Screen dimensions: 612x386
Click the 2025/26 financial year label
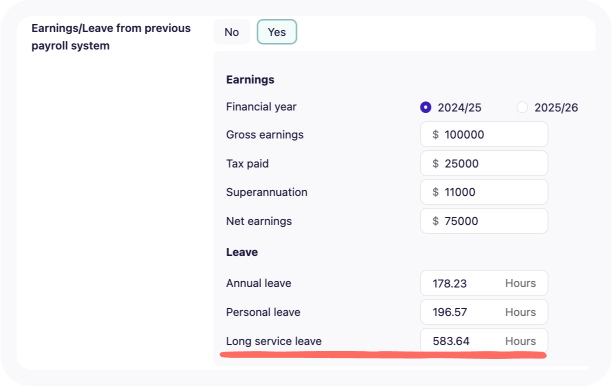(x=556, y=108)
